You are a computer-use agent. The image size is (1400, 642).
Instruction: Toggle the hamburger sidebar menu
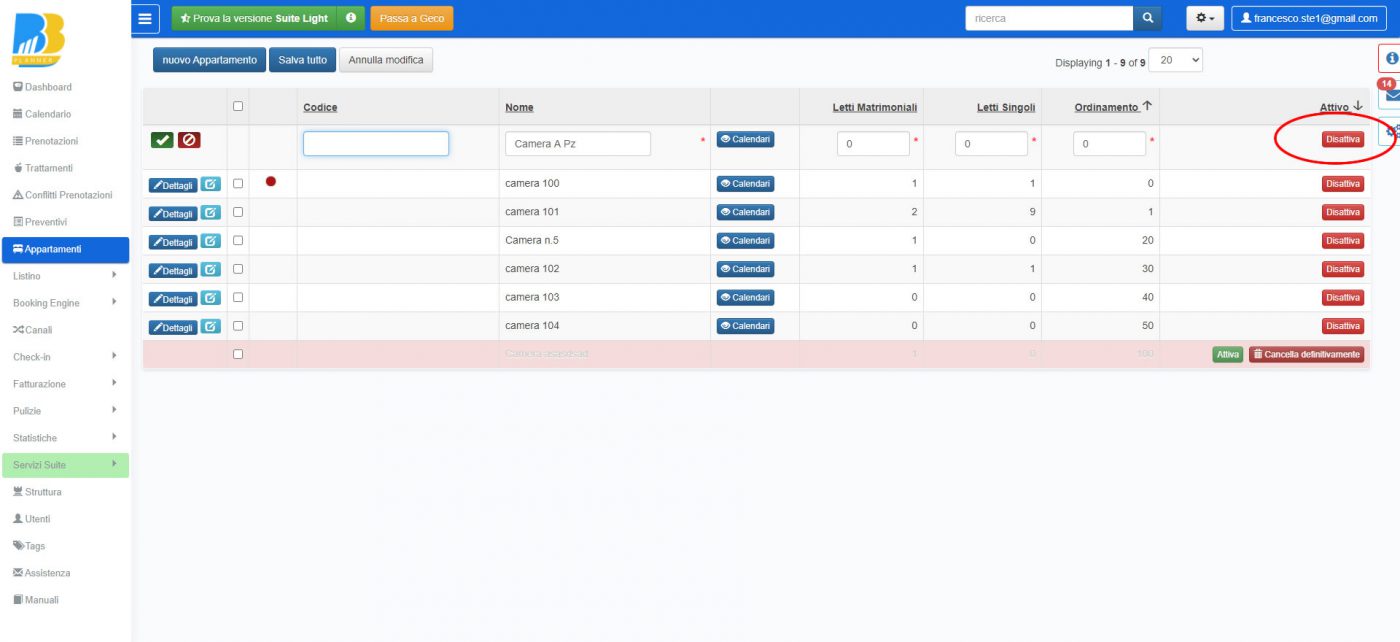tap(145, 18)
